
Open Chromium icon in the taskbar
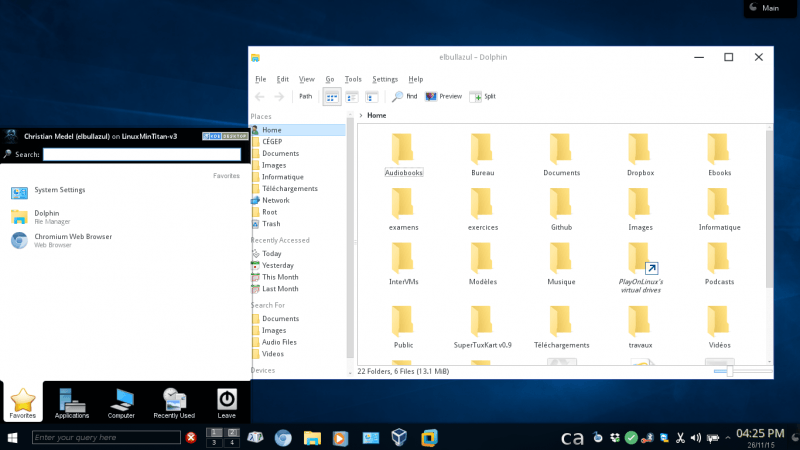coord(284,437)
